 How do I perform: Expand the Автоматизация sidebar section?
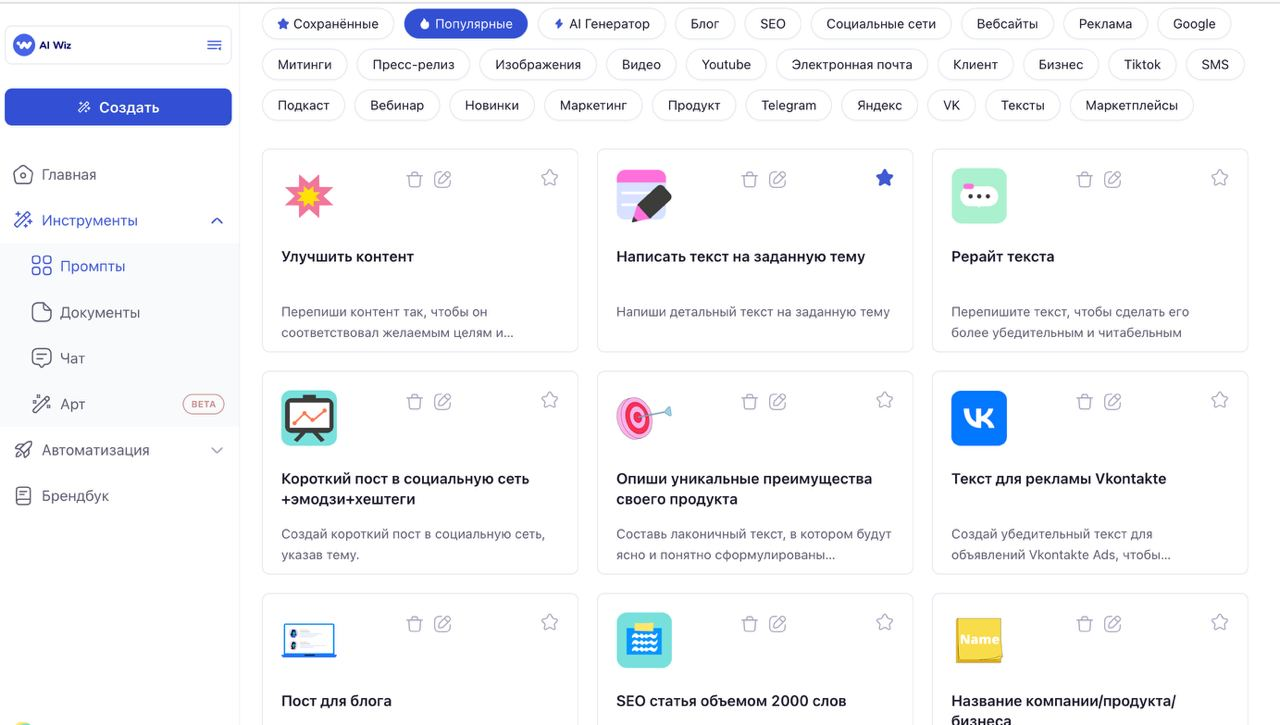[217, 450]
